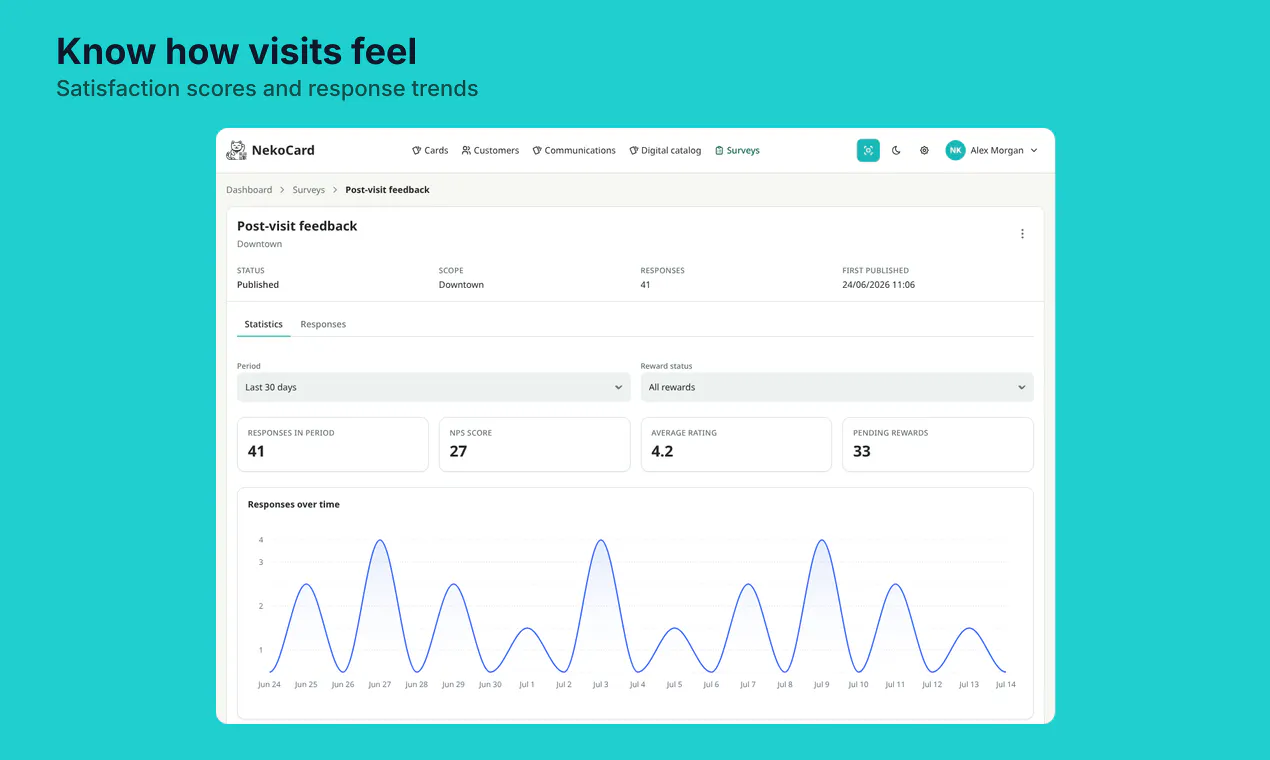1270x760 pixels.
Task: Select the Surveys navigation item
Action: (737, 151)
